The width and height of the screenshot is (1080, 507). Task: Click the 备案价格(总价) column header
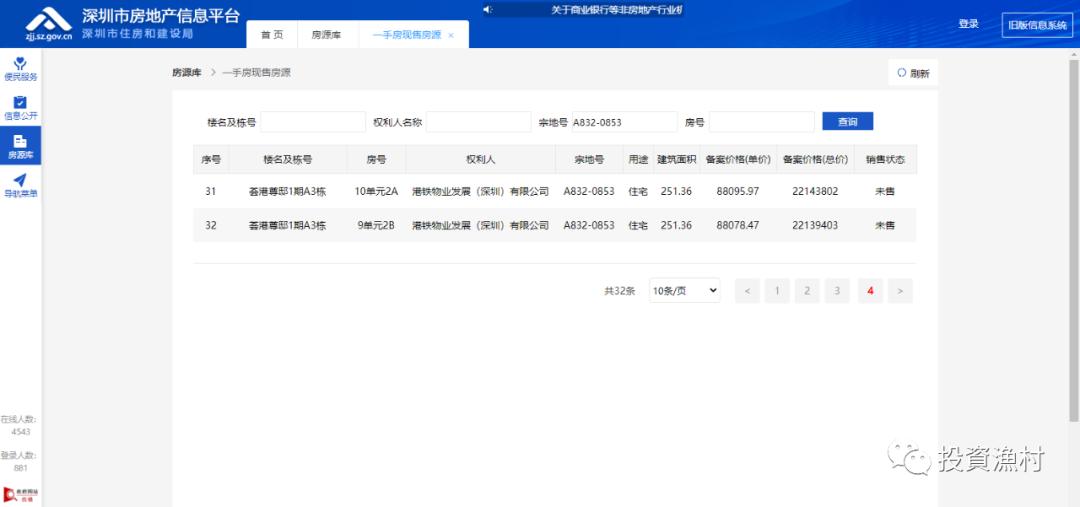[x=815, y=159]
